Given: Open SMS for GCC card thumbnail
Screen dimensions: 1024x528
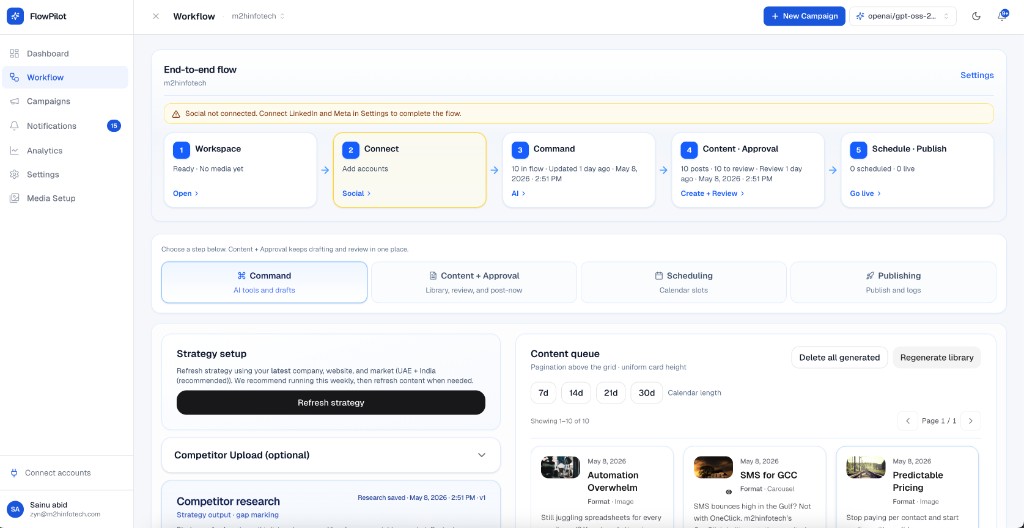Looking at the screenshot, I should (713, 467).
